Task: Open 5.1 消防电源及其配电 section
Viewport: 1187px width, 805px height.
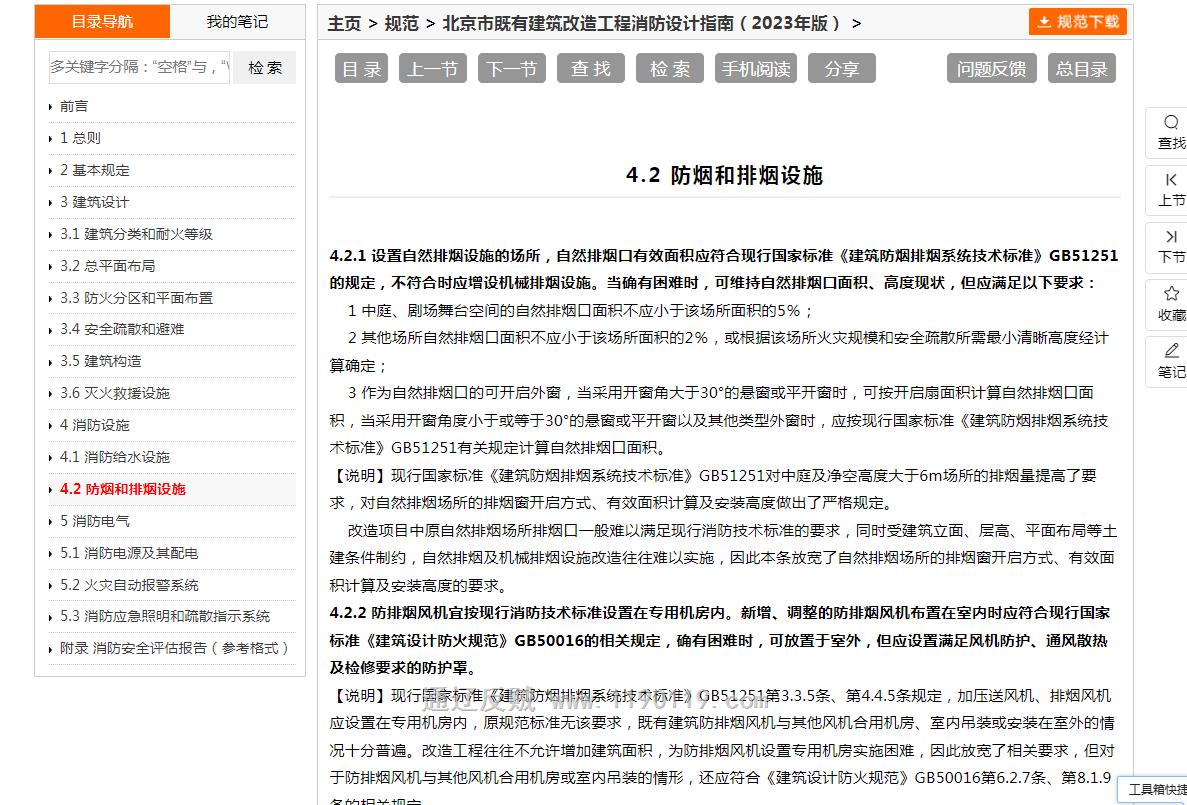Action: pos(129,553)
